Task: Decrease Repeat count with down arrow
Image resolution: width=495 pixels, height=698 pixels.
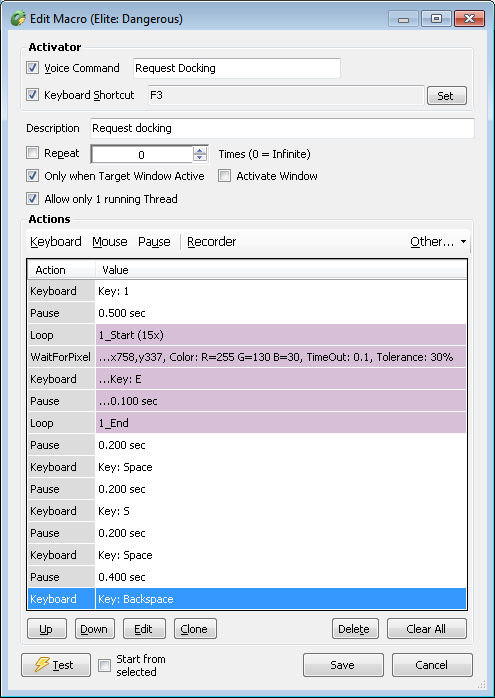Action: [x=200, y=158]
